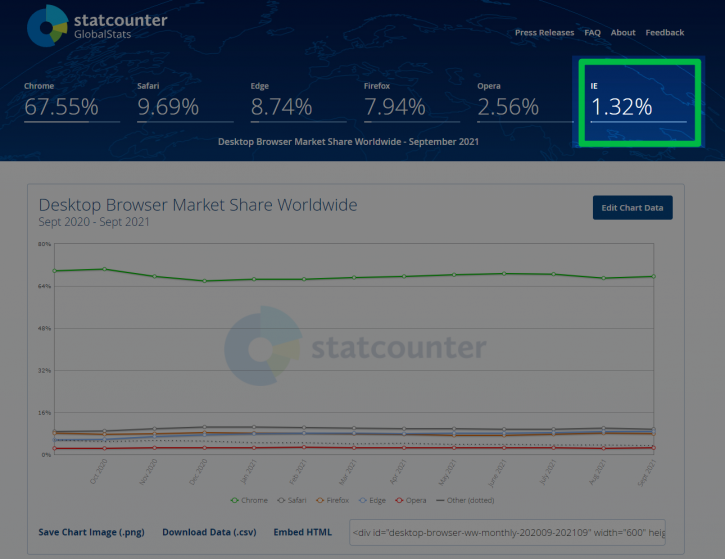
Task: Click the Opera data point at Sept 2021
Action: tap(653, 448)
